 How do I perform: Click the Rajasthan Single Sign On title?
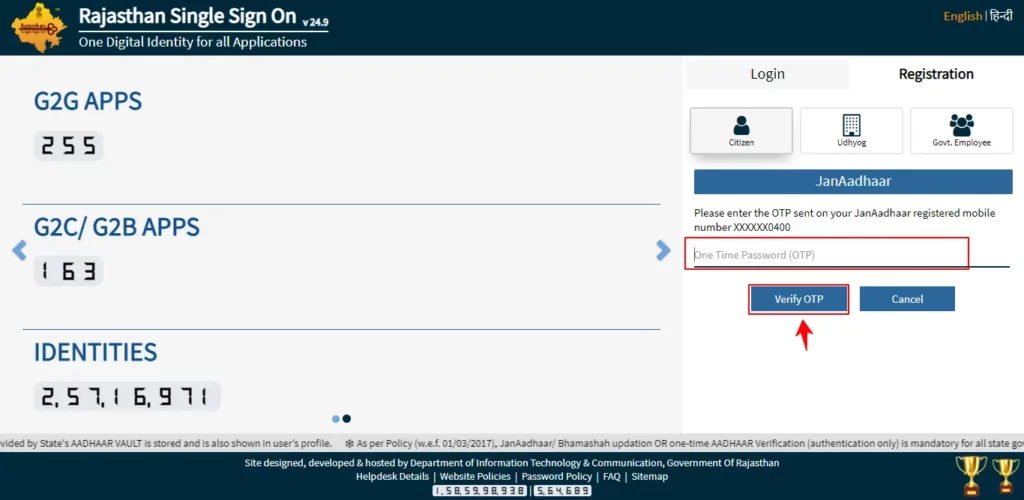[x=188, y=16]
